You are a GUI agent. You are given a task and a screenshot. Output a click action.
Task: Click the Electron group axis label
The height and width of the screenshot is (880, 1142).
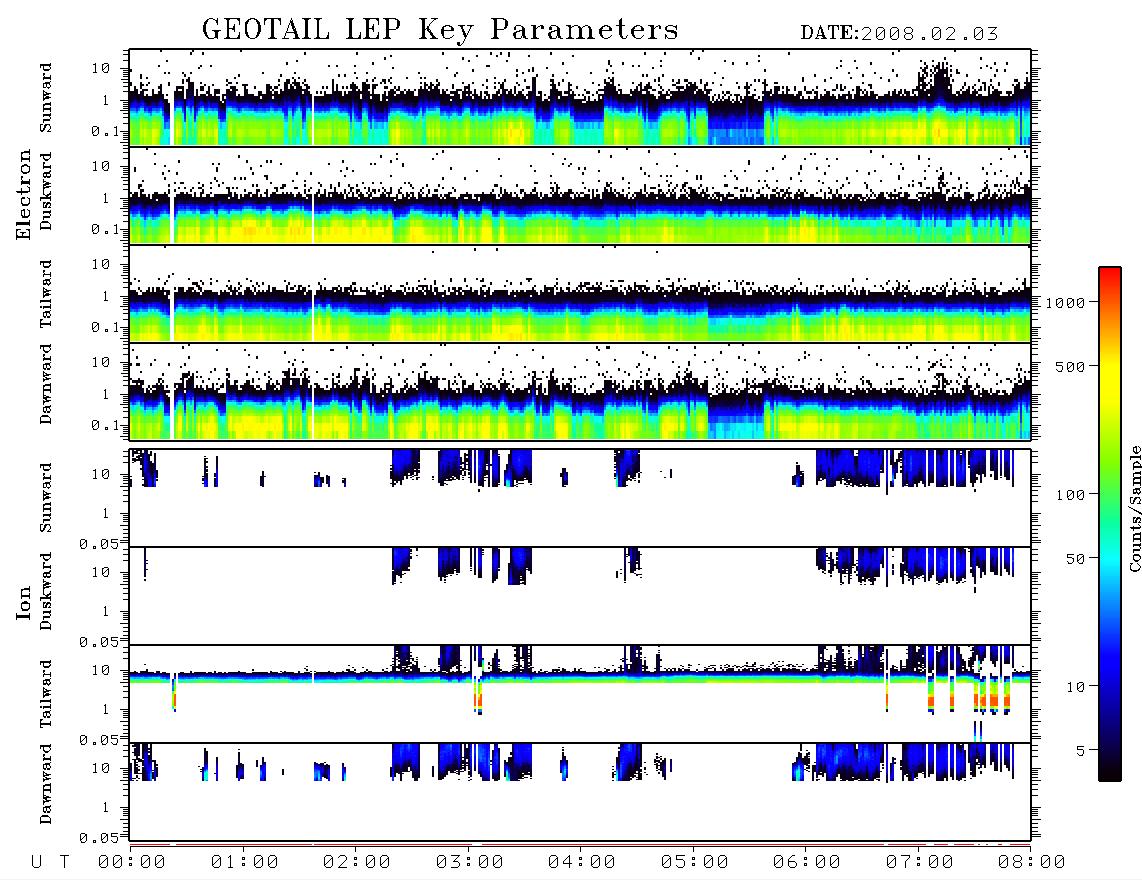point(23,195)
